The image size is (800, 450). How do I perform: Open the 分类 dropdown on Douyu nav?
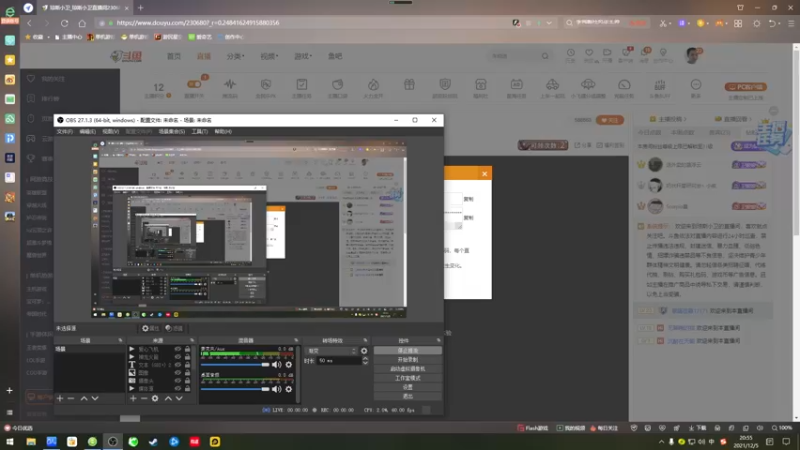coord(235,56)
